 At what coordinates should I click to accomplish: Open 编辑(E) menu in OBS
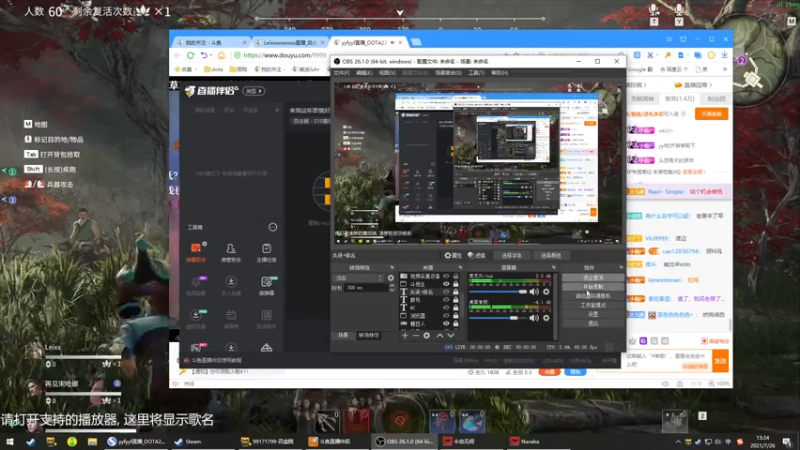pyautogui.click(x=364, y=73)
